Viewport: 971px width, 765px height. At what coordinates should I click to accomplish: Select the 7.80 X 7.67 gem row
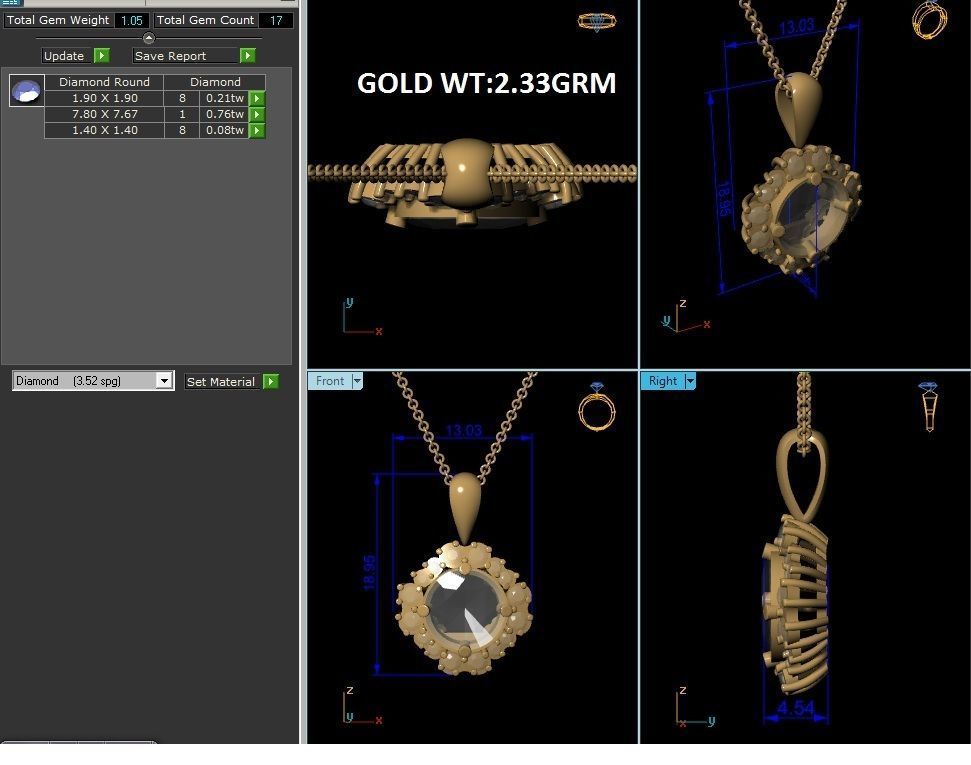click(155, 114)
